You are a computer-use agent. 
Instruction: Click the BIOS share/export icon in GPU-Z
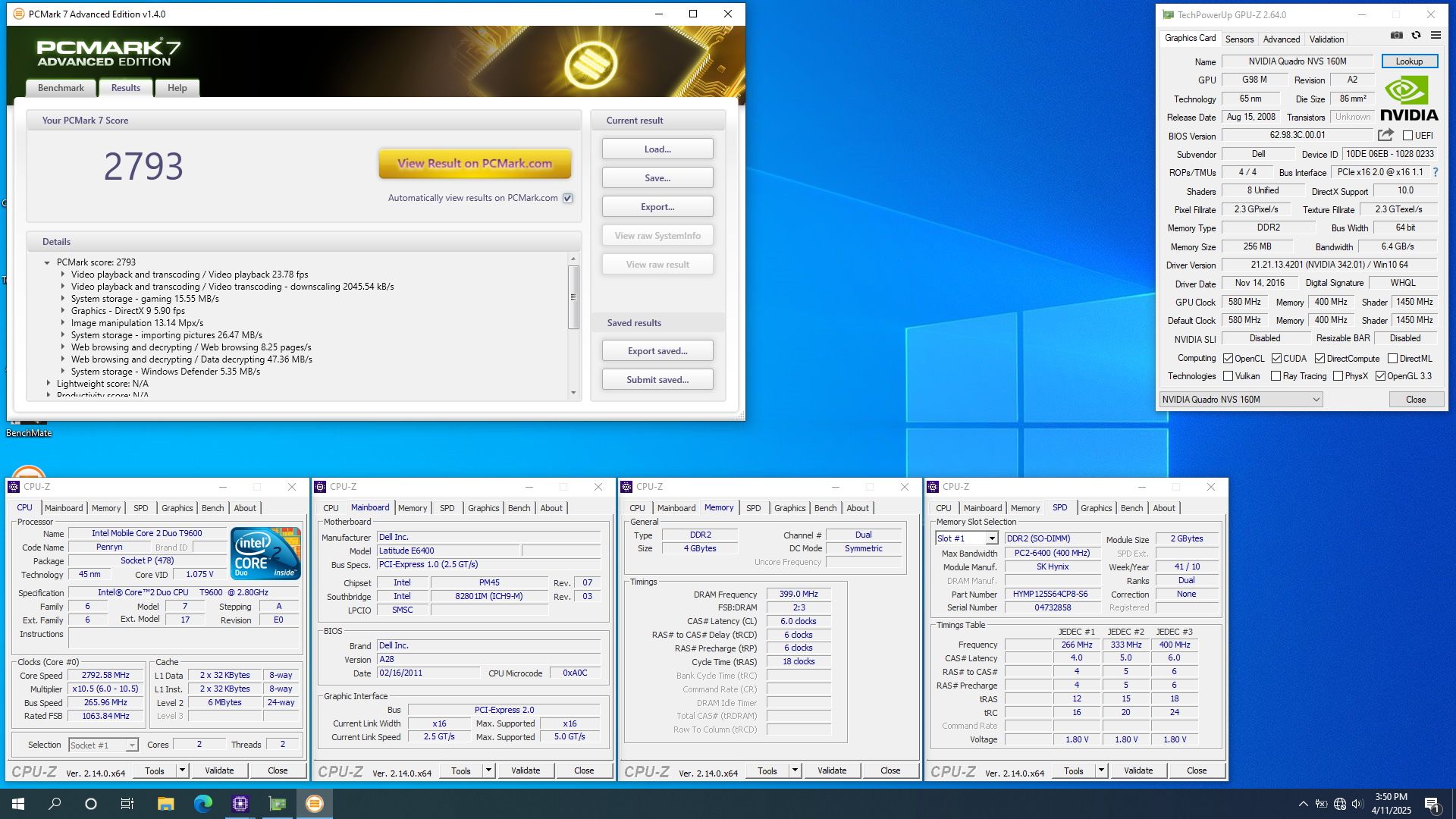click(x=1385, y=135)
